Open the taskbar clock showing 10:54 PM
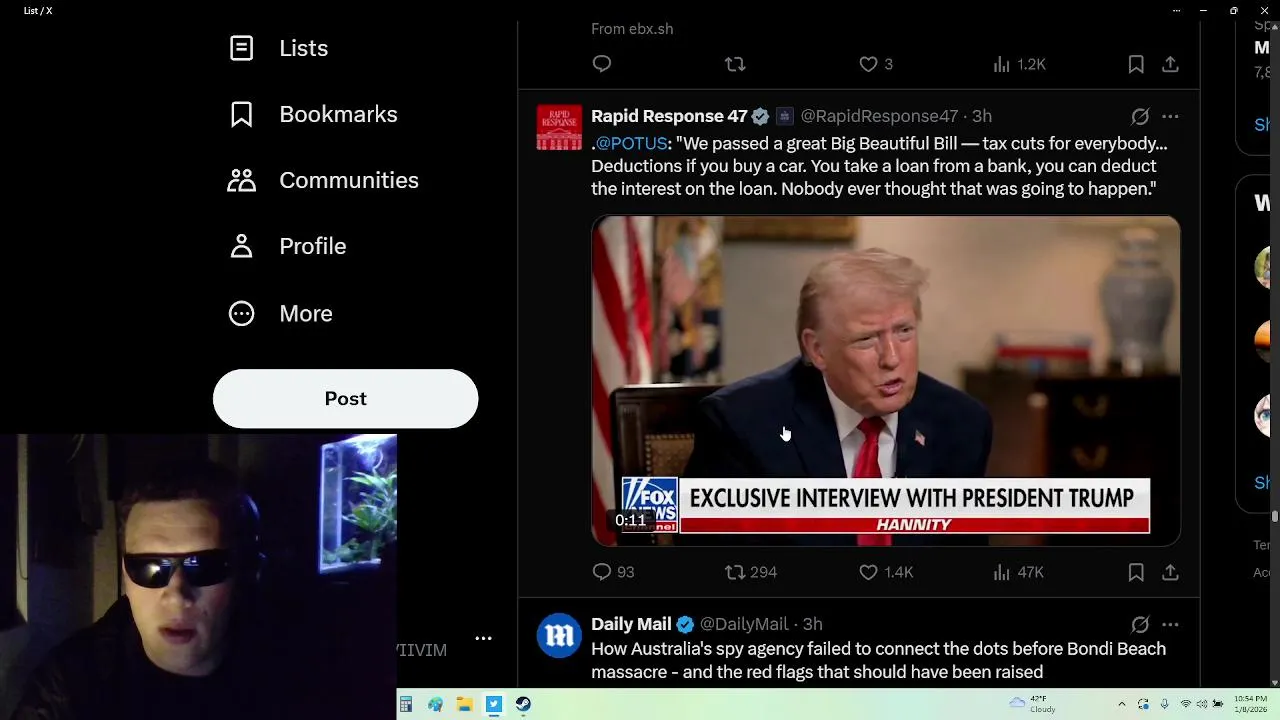The width and height of the screenshot is (1280, 720). pyautogui.click(x=1250, y=704)
